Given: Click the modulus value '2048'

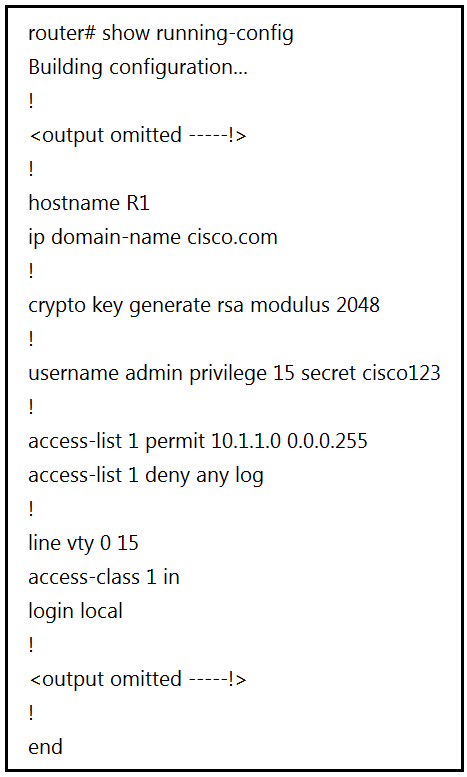Looking at the screenshot, I should coord(358,305).
